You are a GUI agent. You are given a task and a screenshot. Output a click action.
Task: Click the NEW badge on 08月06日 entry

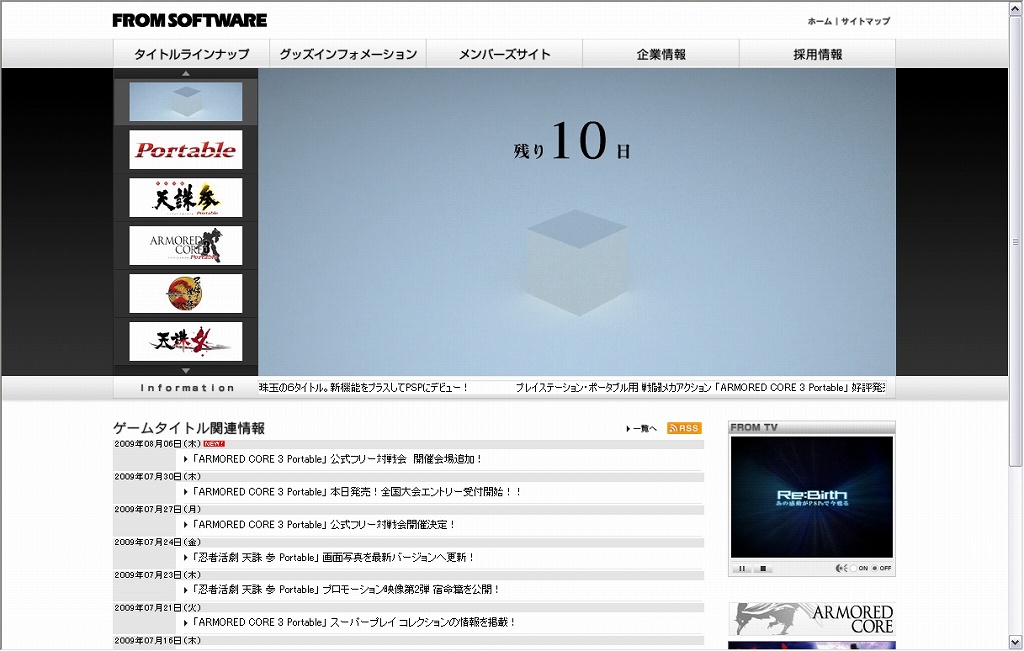point(214,444)
